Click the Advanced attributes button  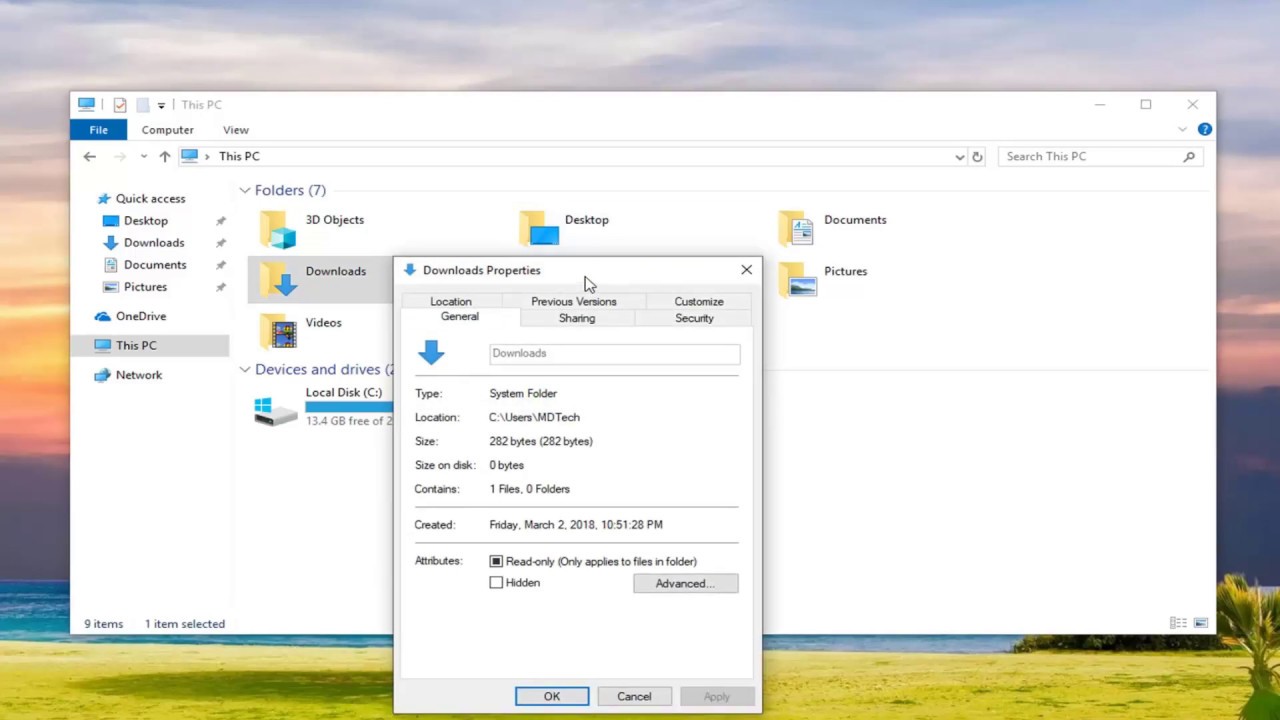(x=685, y=583)
